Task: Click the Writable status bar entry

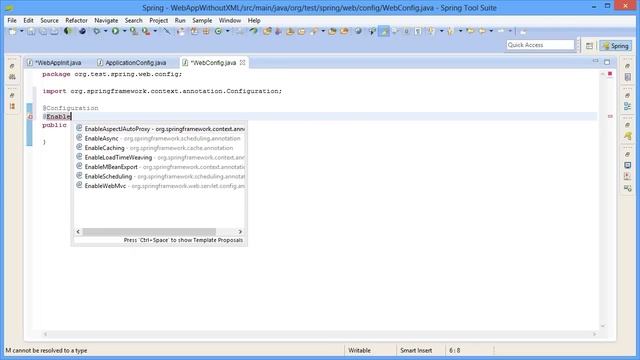Action: click(359, 350)
